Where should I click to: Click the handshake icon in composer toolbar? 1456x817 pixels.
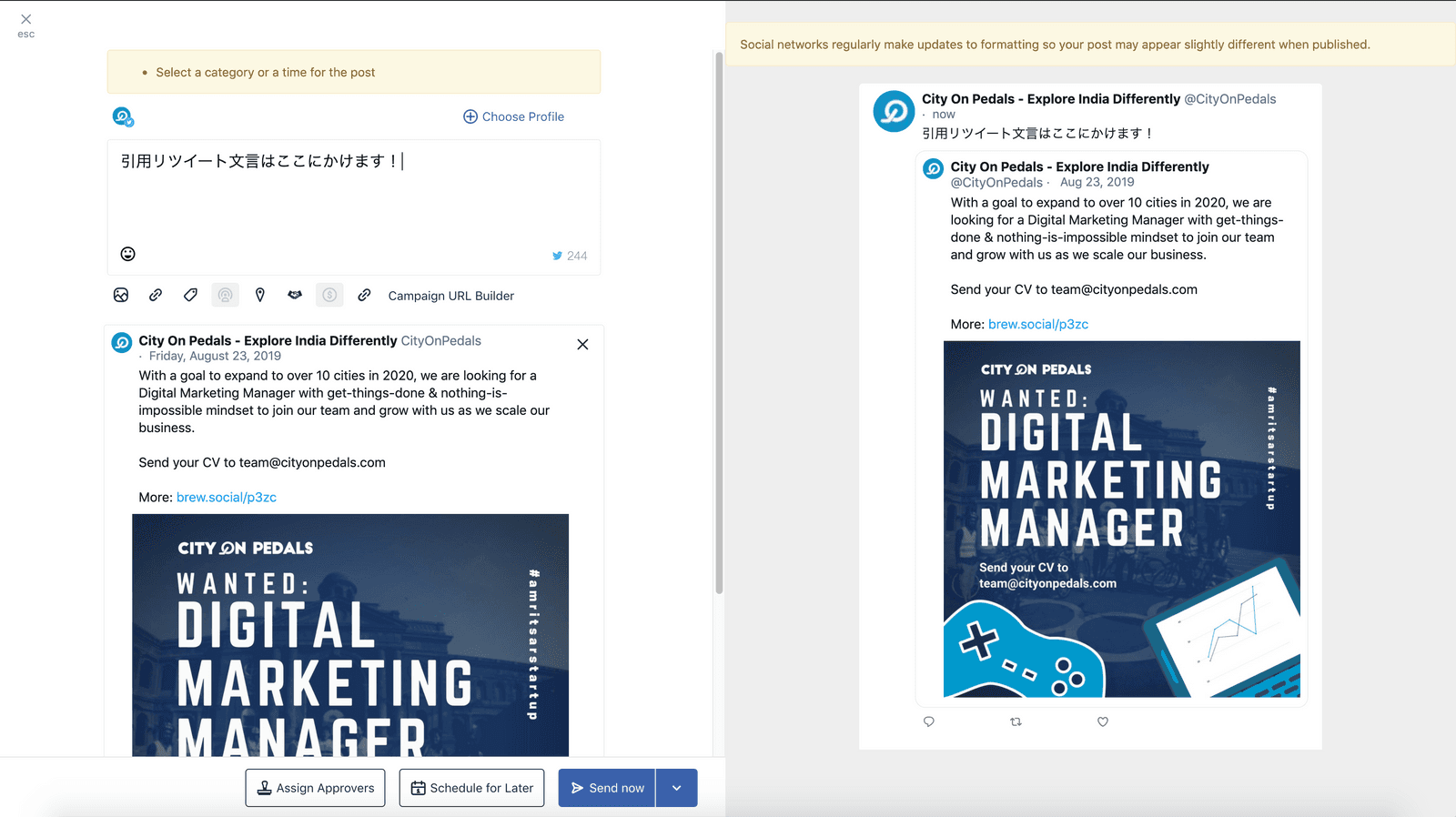click(295, 295)
